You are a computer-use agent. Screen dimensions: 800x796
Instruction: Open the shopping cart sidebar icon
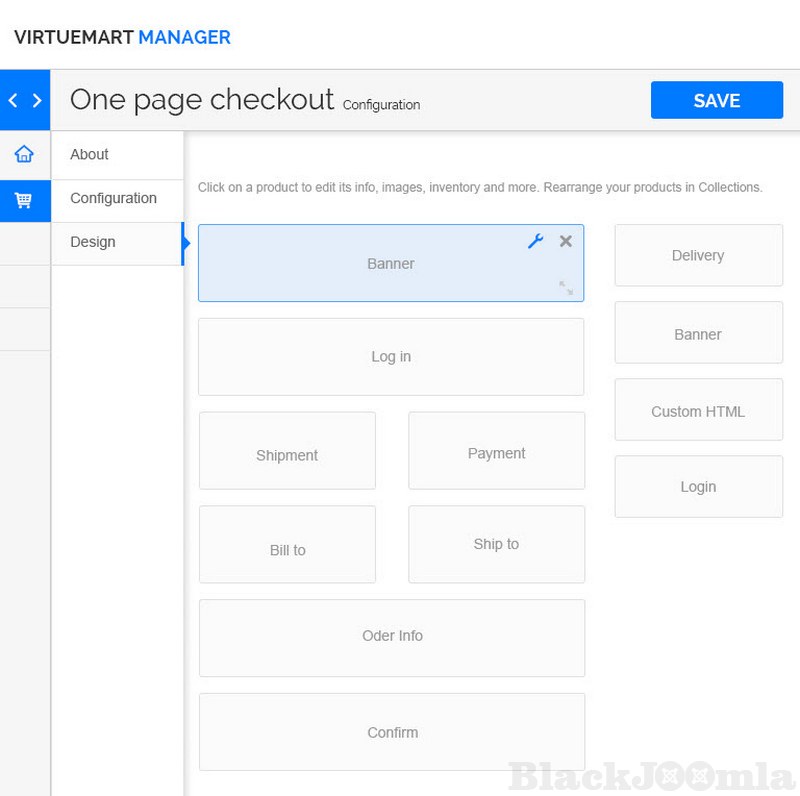(x=24, y=200)
